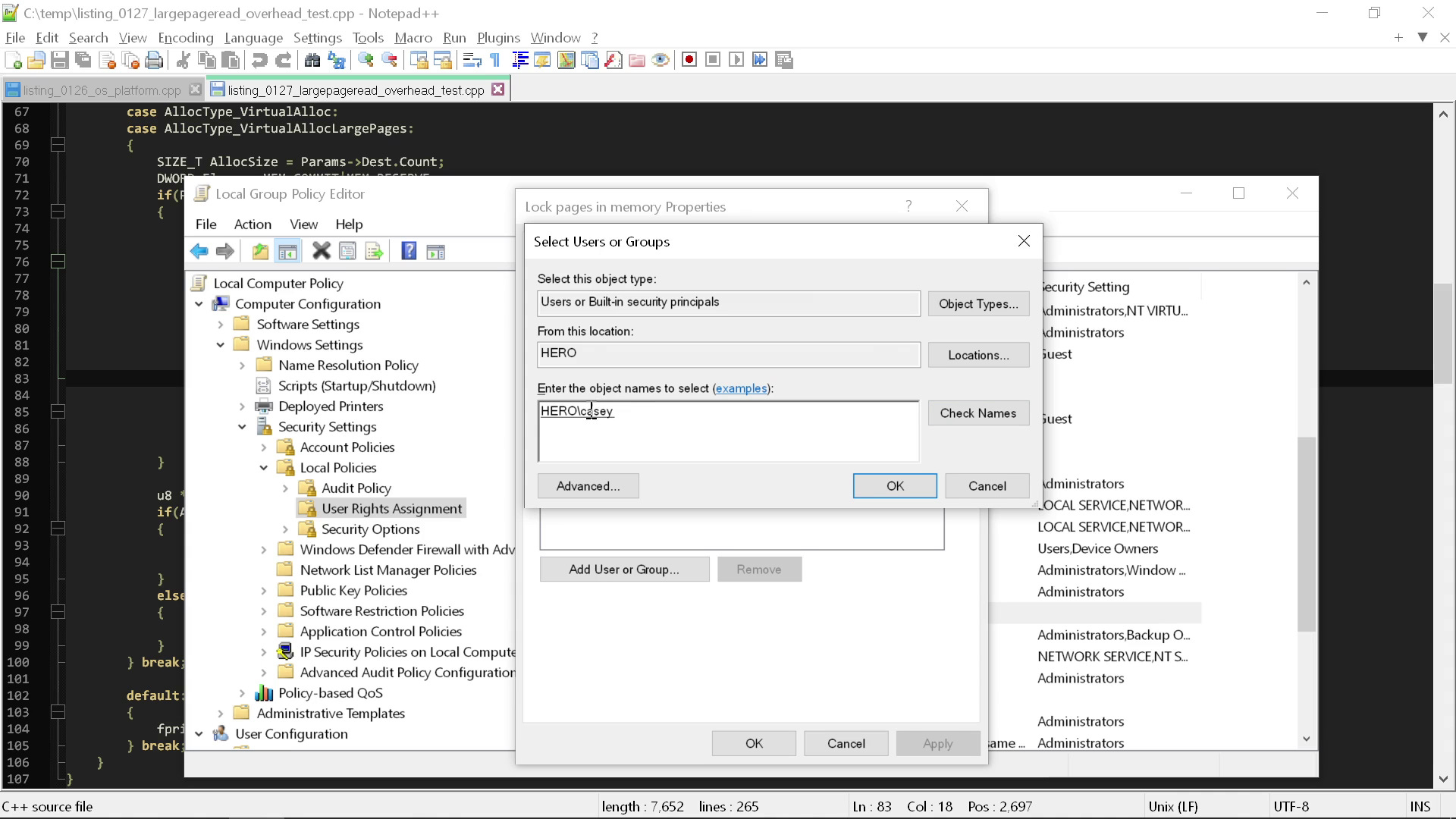1456x819 pixels.
Task: Collapse the code fold at line 68
Action: pos(58,144)
